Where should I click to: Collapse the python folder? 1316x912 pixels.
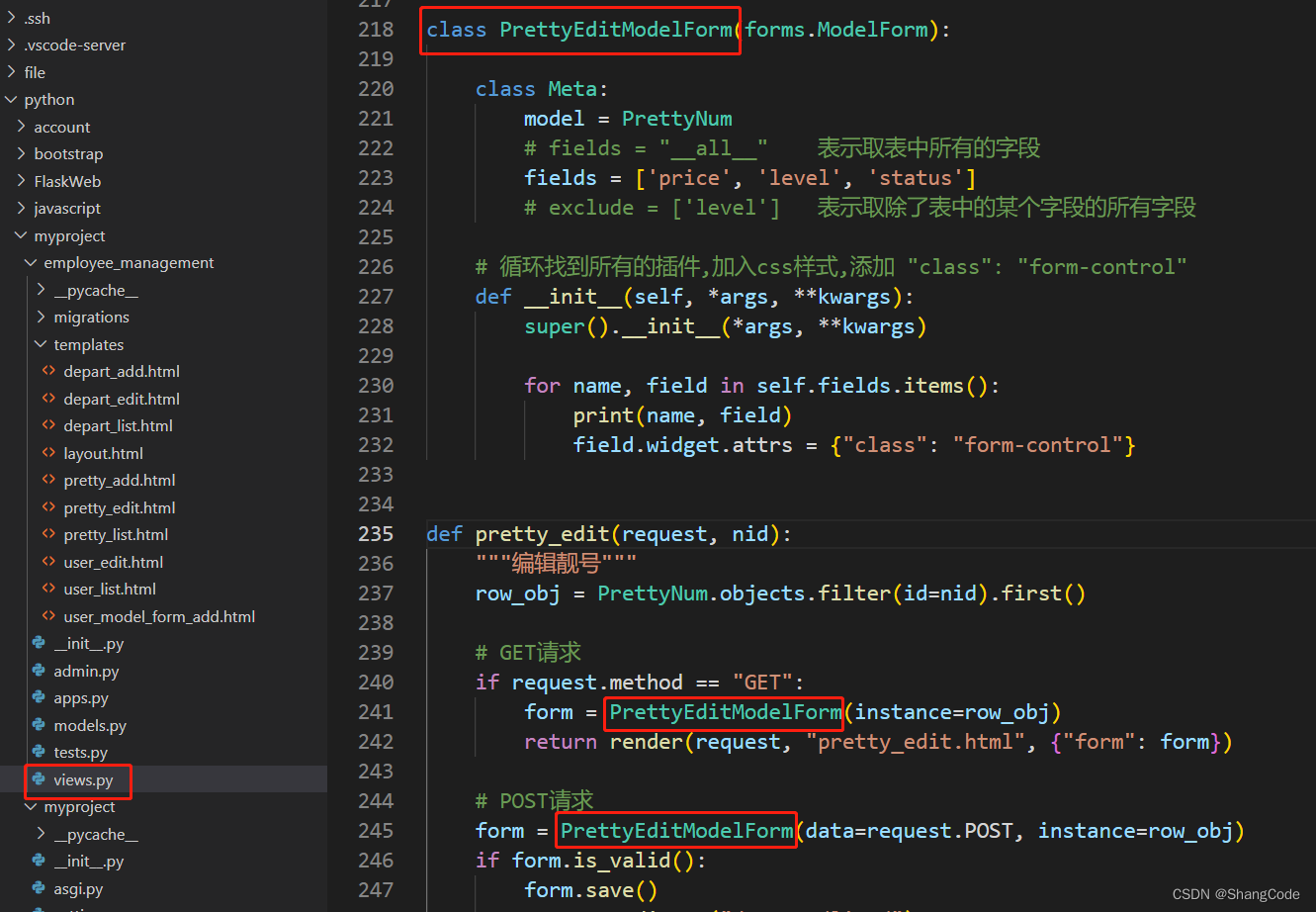coord(12,100)
